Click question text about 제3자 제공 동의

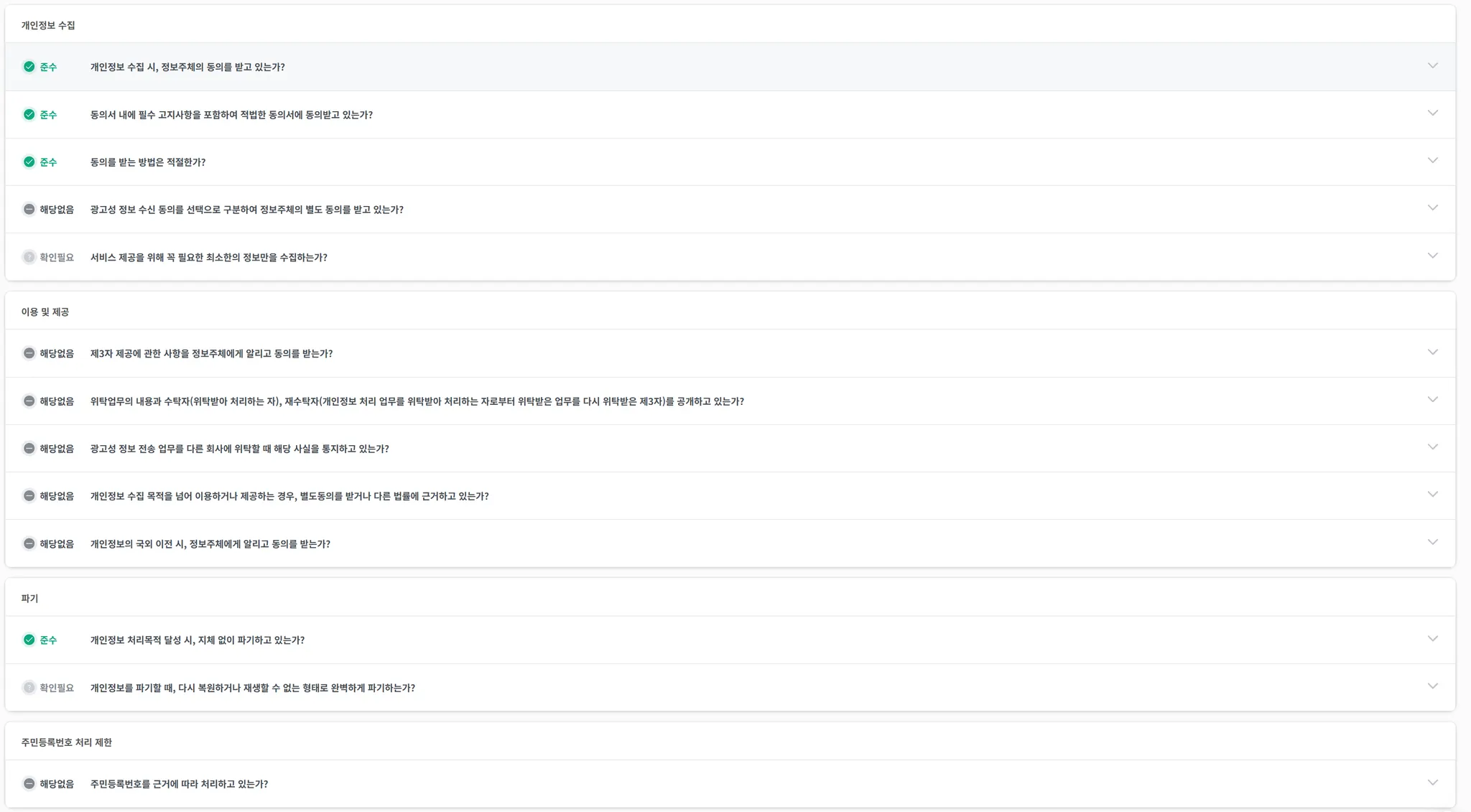pos(211,353)
